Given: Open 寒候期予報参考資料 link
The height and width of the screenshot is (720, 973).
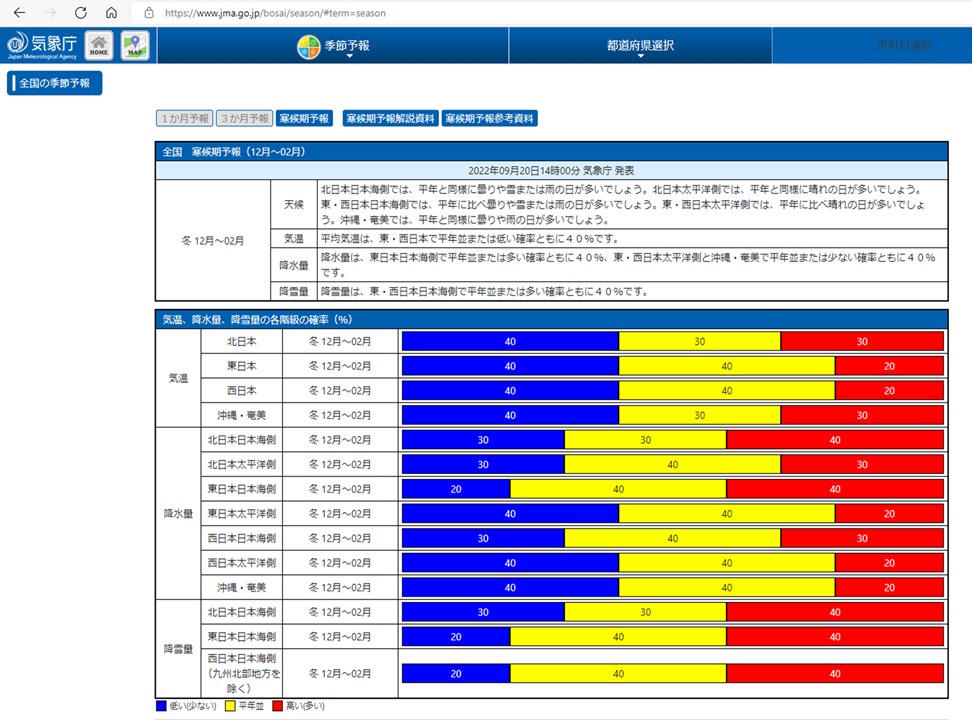Looking at the screenshot, I should pyautogui.click(x=490, y=118).
